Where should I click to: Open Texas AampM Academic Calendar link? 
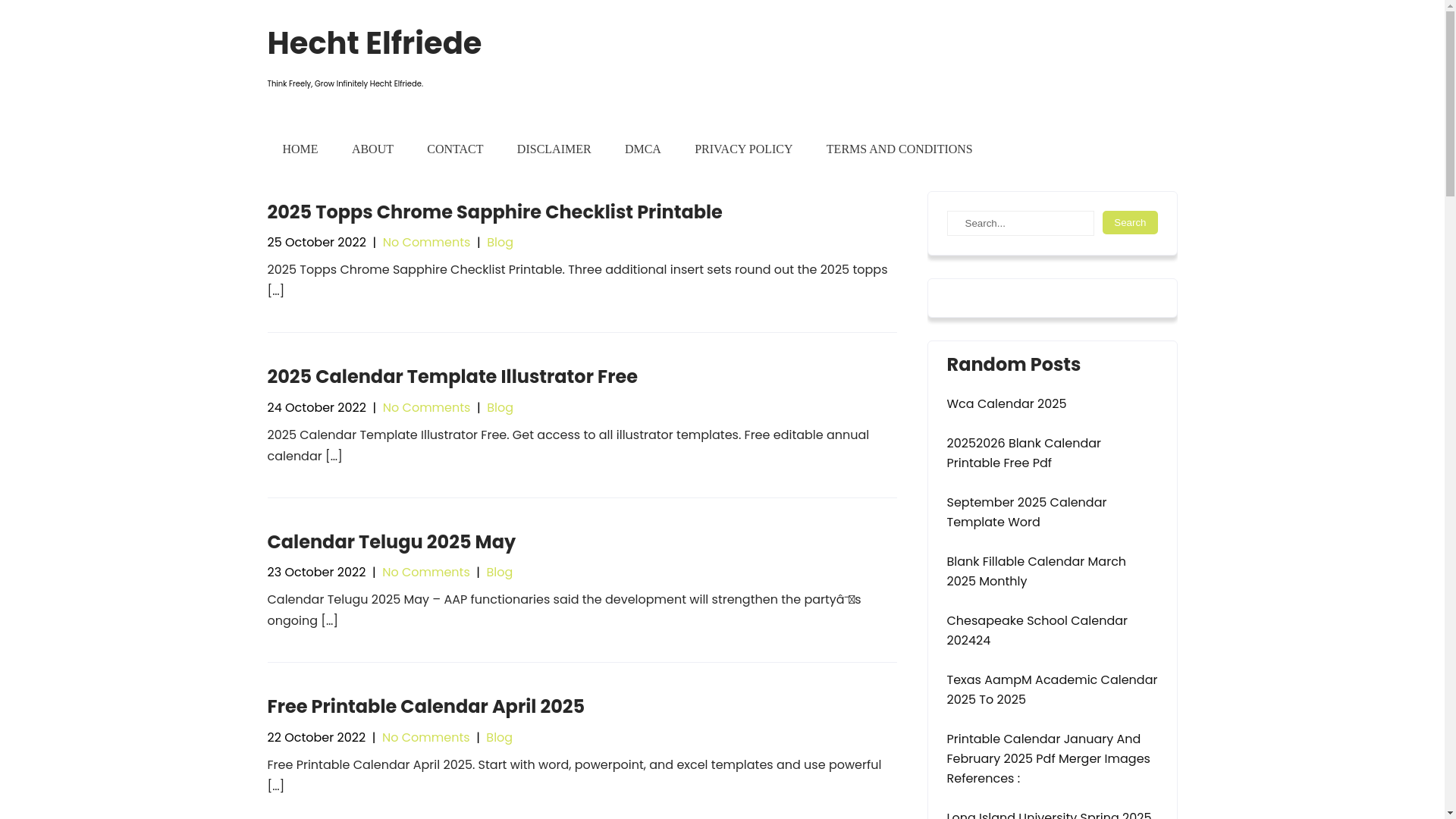pyautogui.click(x=1051, y=690)
